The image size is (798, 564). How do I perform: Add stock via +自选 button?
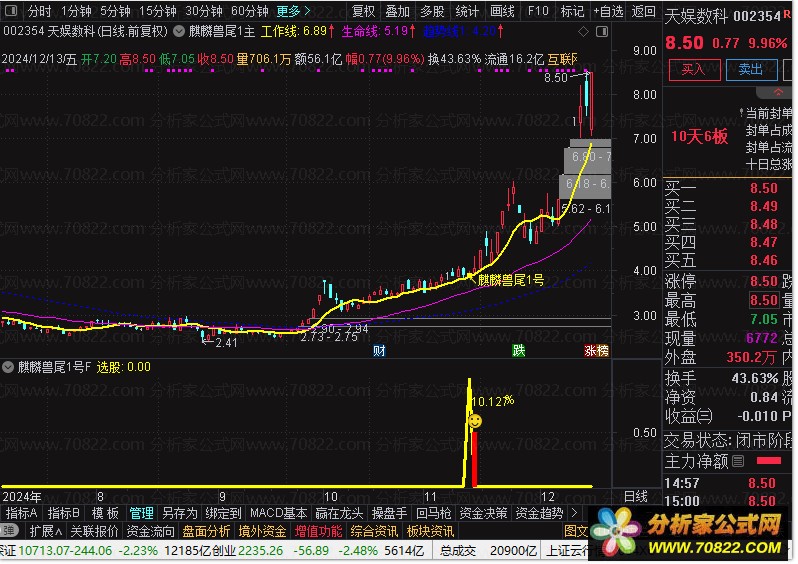click(x=608, y=11)
